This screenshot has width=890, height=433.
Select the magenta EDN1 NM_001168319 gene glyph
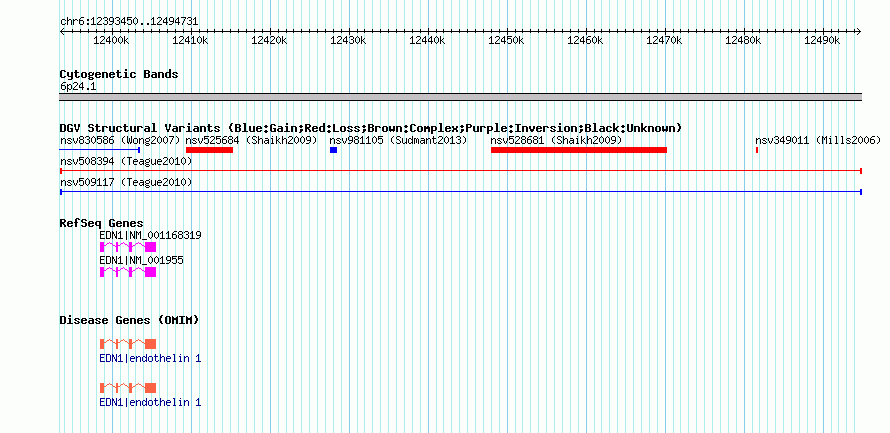click(x=128, y=247)
